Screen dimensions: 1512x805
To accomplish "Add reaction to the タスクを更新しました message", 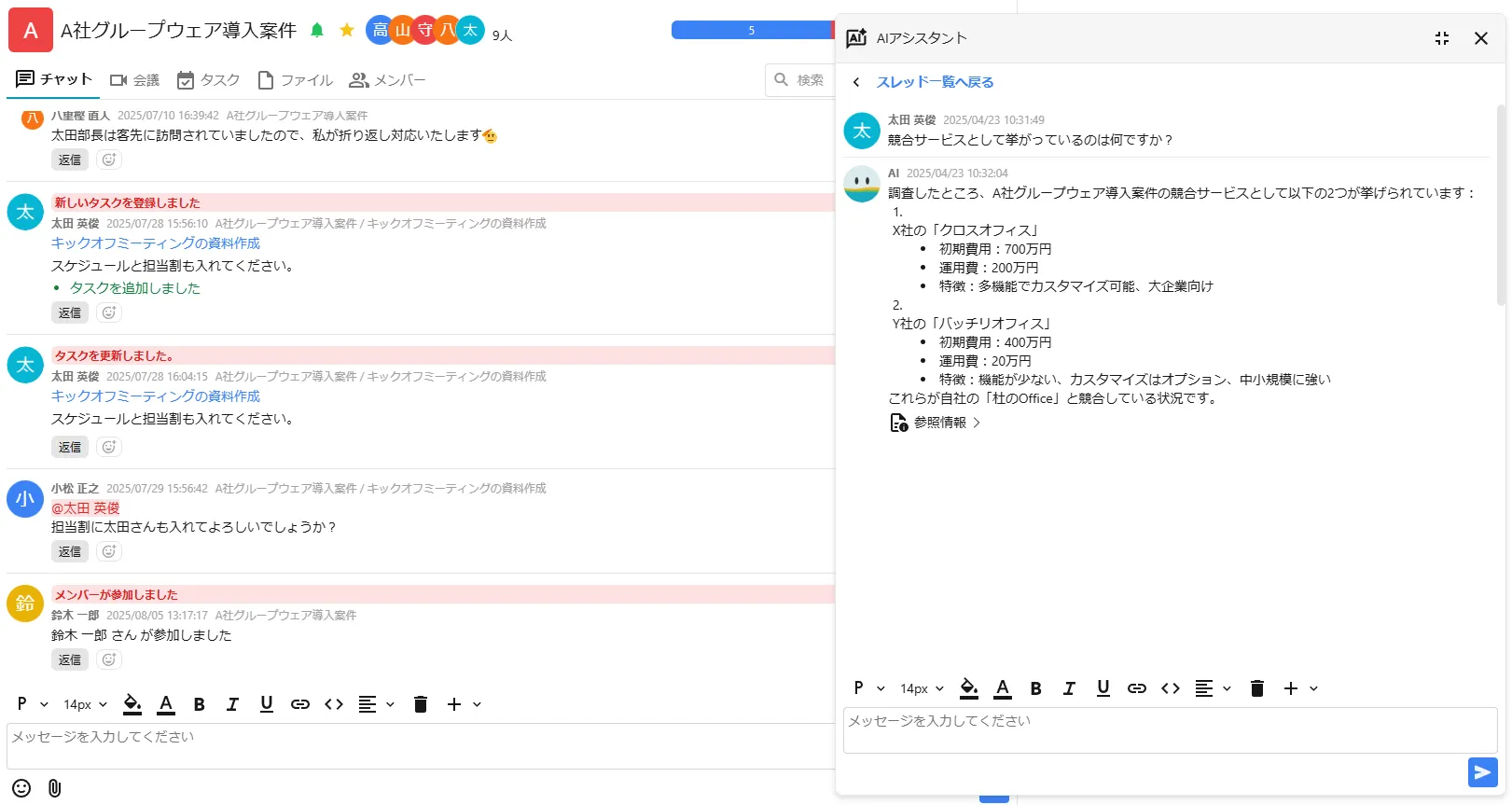I will click(109, 447).
